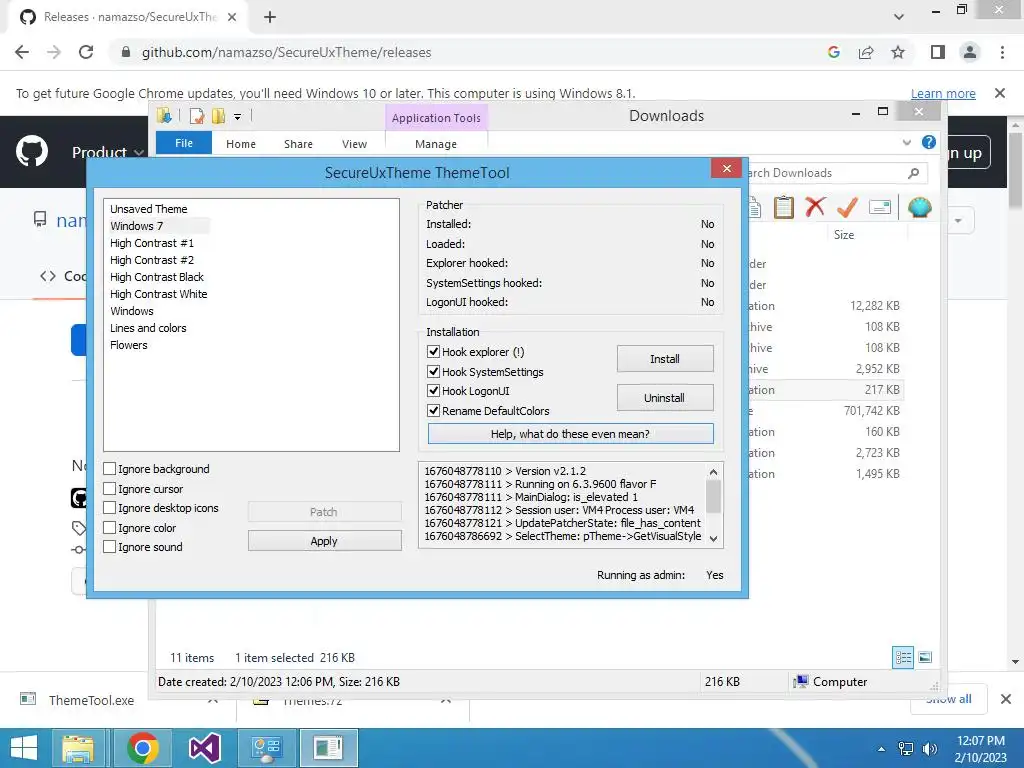Click Chrome back arrow
Screen dimensions: 1024x768
[22, 52]
